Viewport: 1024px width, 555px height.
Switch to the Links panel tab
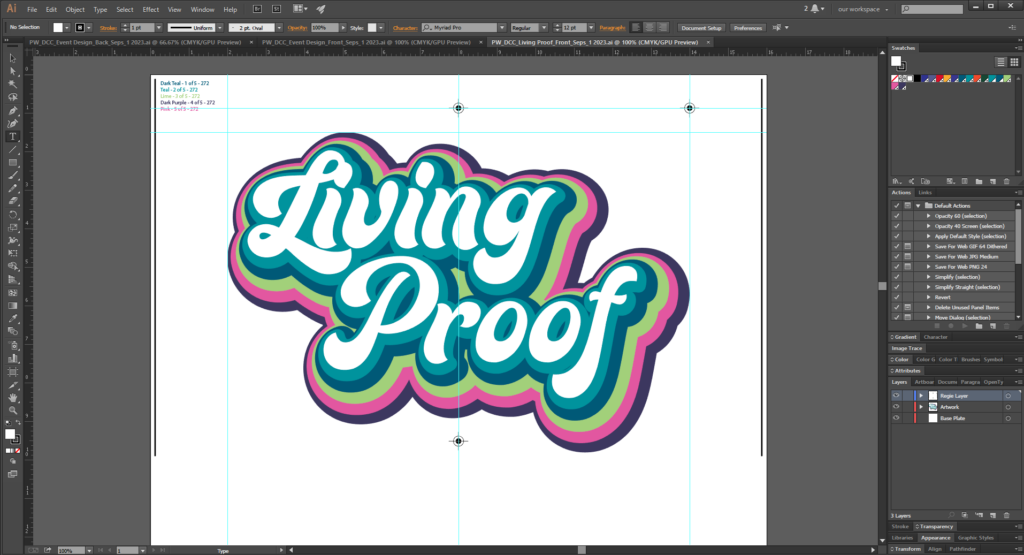click(925, 193)
